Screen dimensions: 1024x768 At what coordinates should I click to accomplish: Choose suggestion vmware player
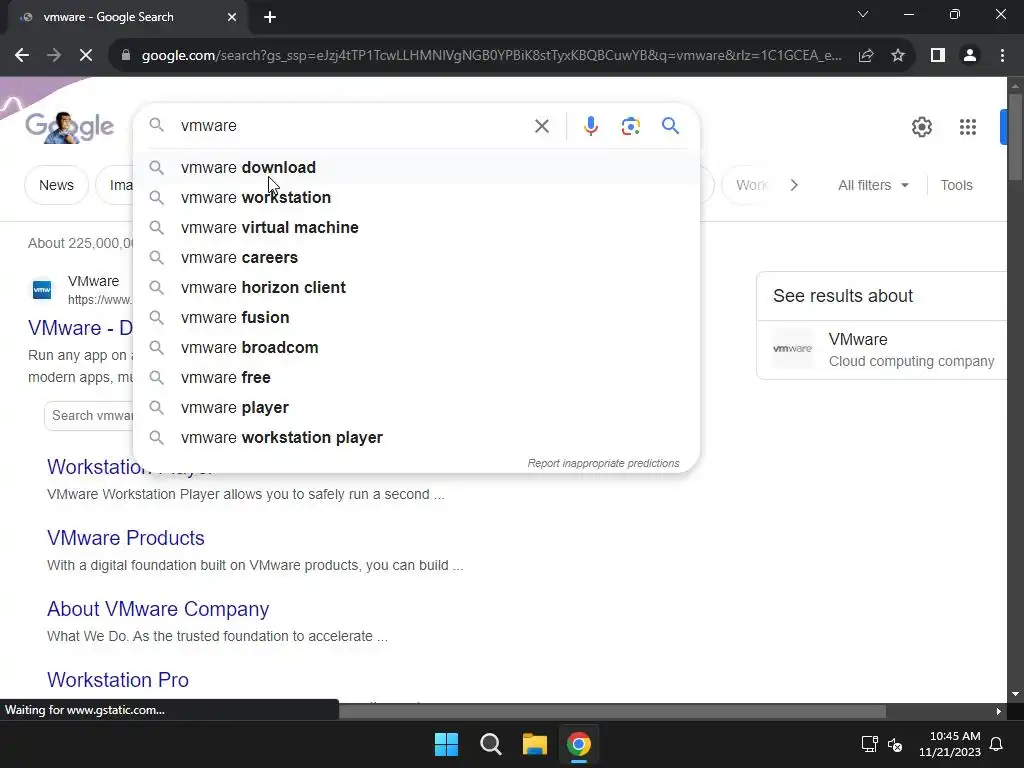click(x=417, y=408)
